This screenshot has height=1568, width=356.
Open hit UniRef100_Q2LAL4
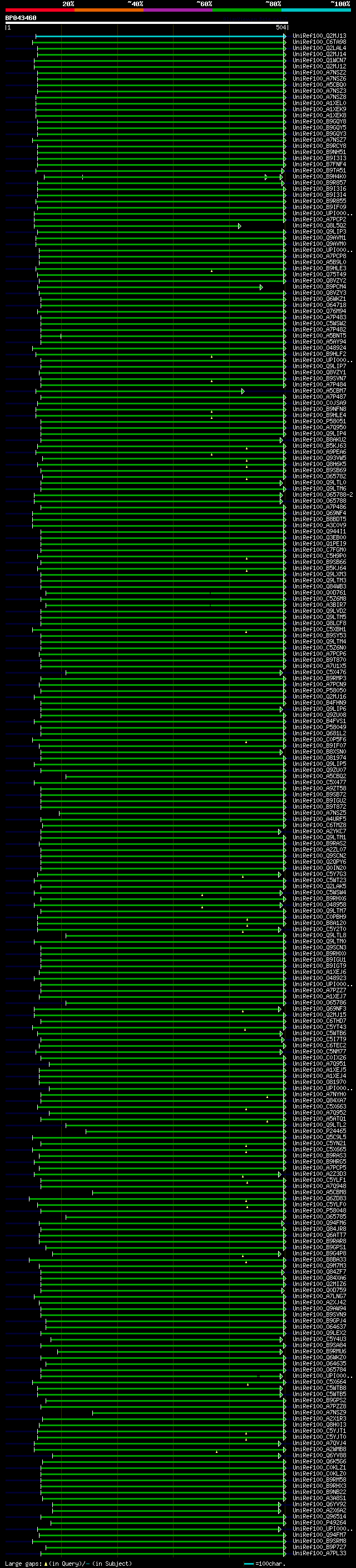coord(319,49)
